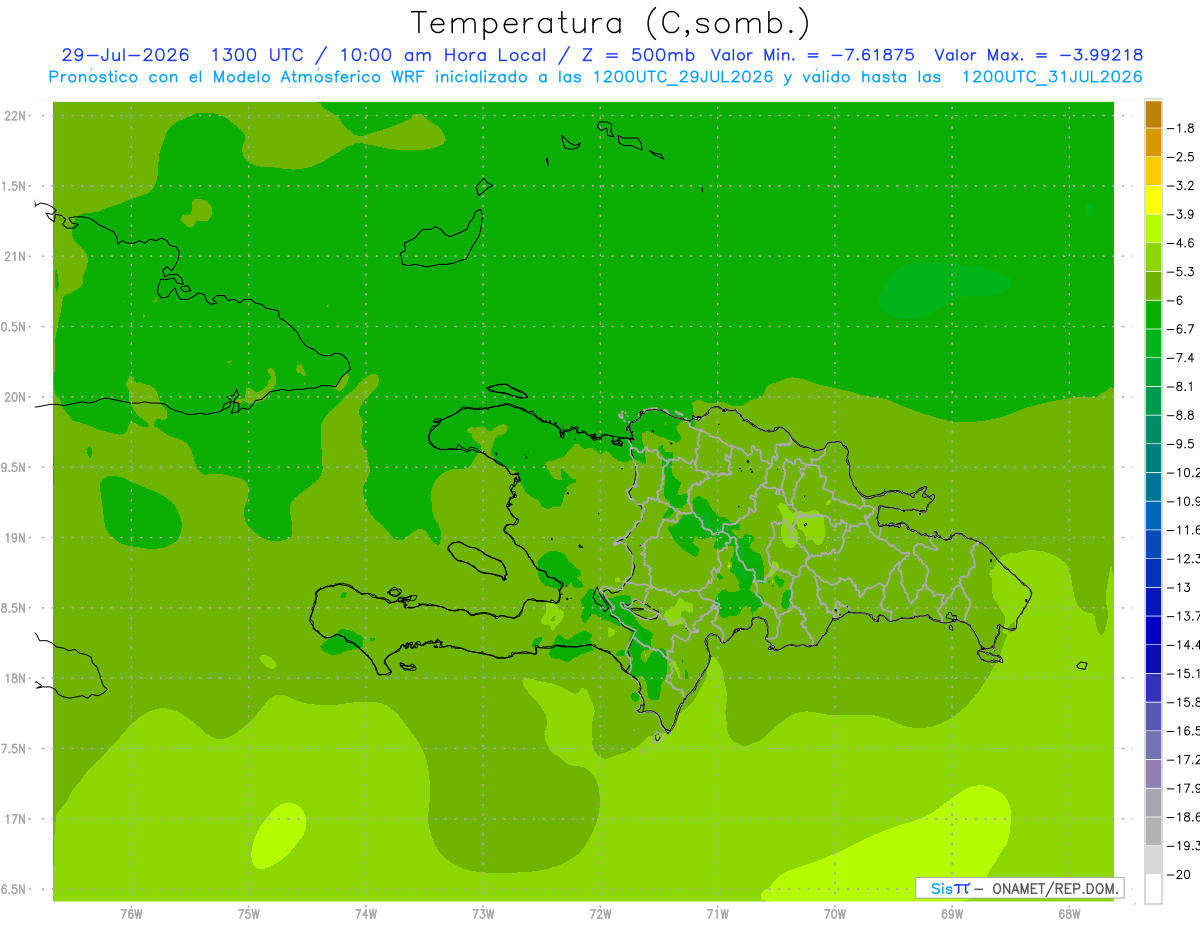
Task: Click the forecast date '29-Jul-2026'
Action: point(125,55)
